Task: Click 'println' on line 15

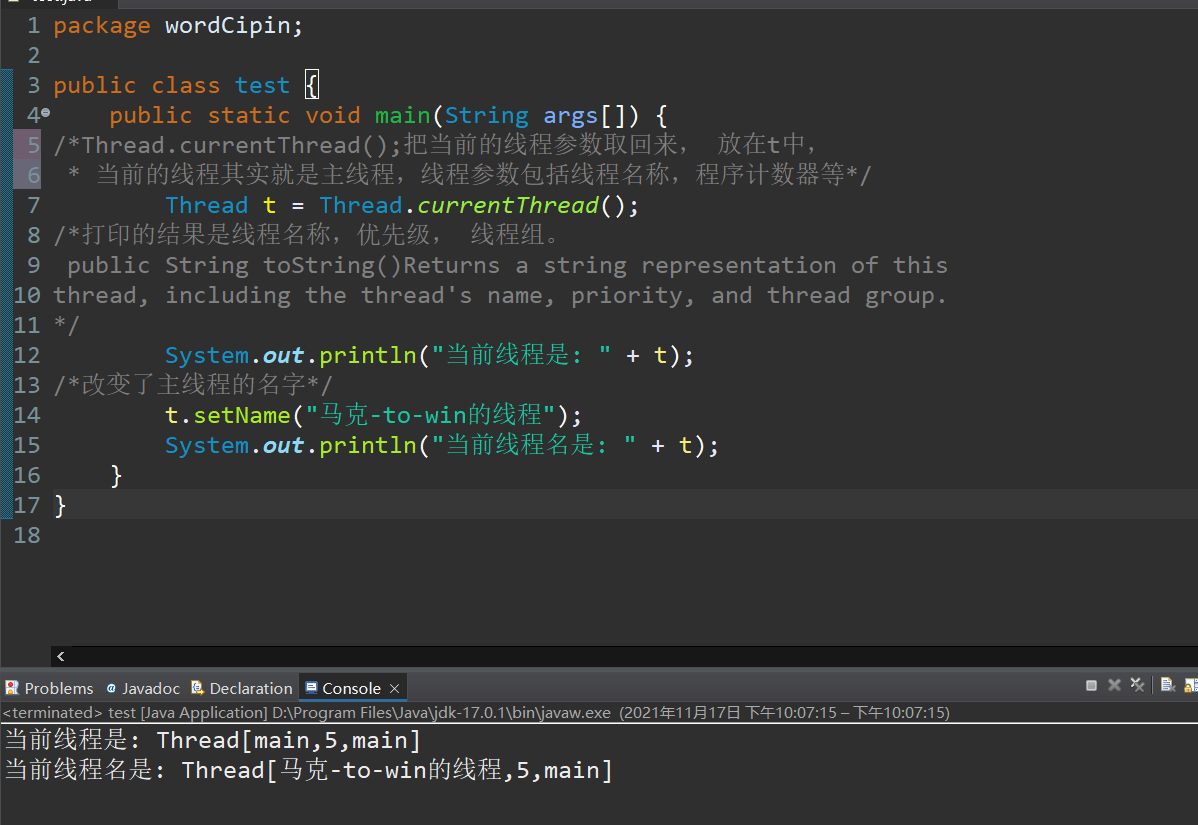Action: (x=367, y=446)
